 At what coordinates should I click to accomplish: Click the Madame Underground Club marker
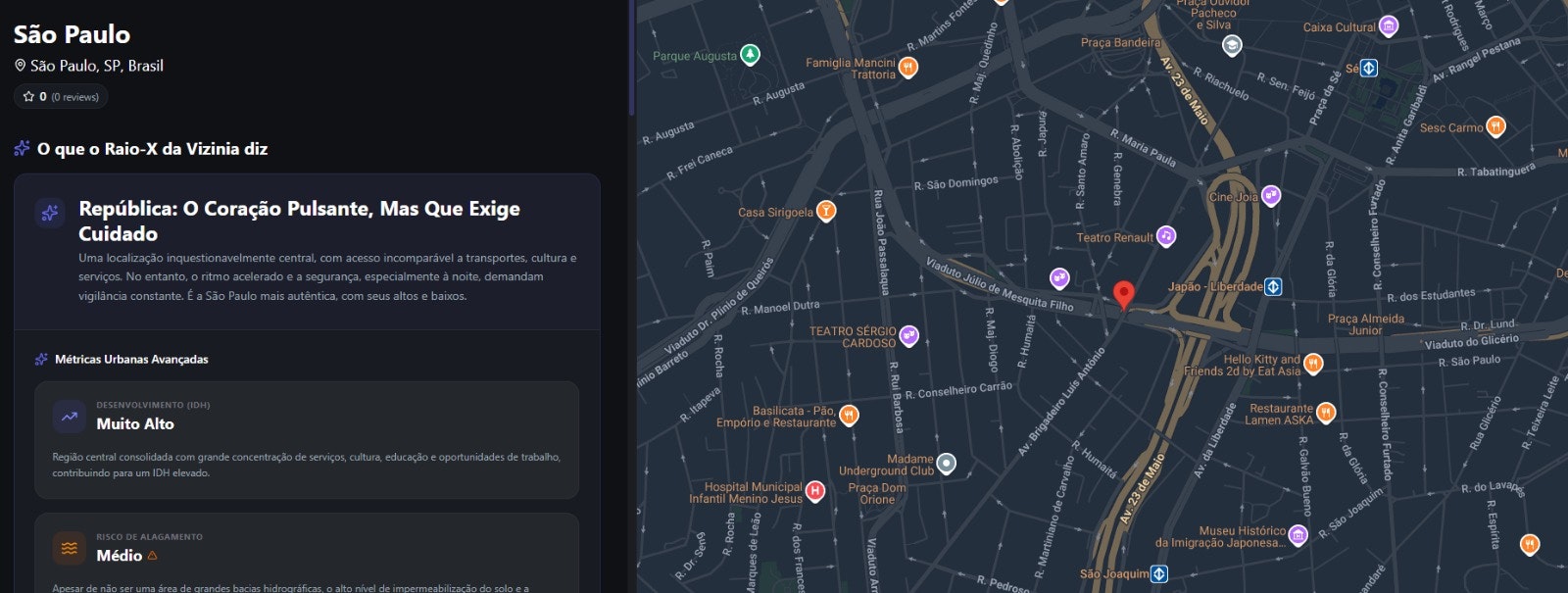[946, 464]
